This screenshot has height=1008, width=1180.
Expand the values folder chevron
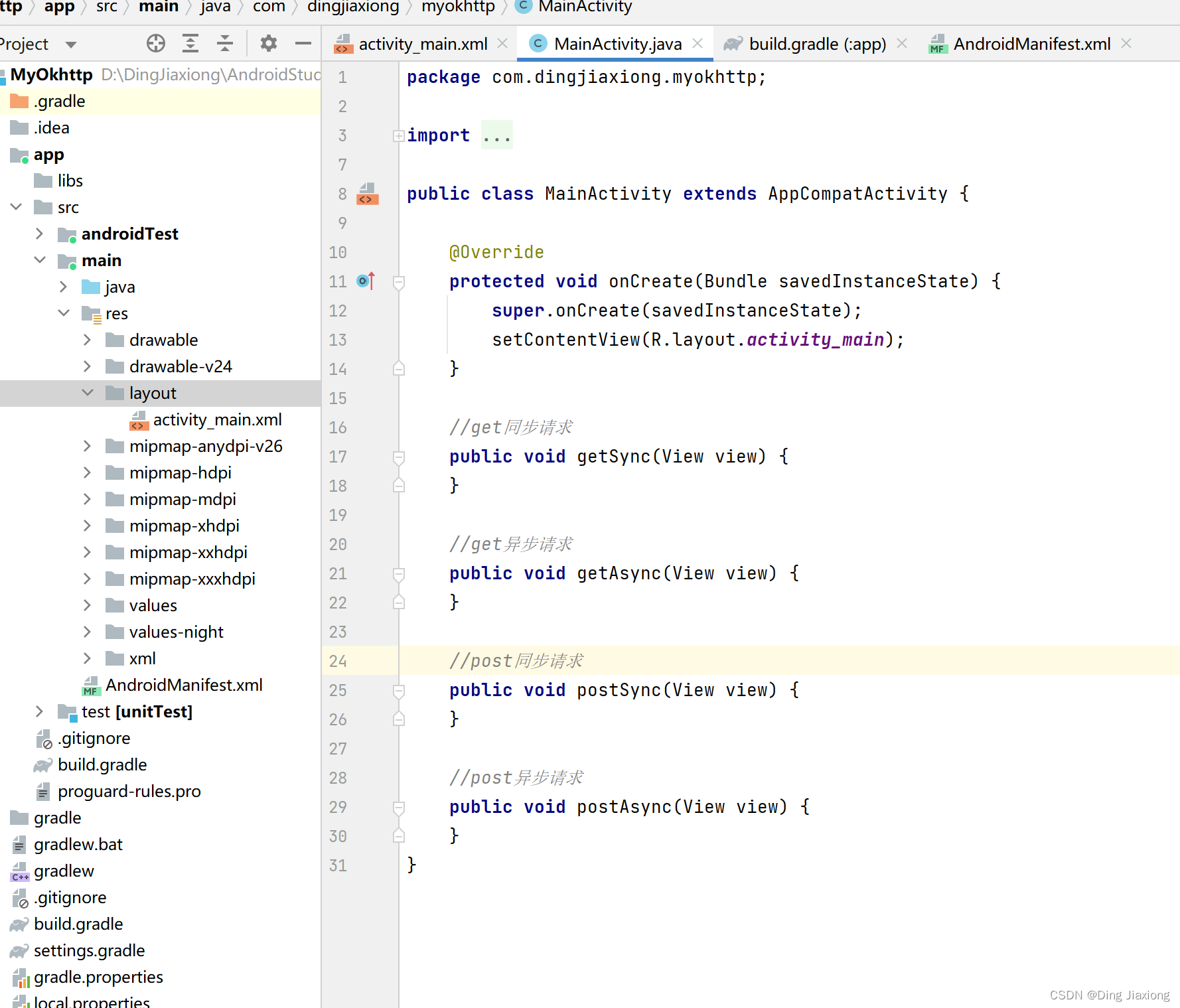tap(87, 605)
